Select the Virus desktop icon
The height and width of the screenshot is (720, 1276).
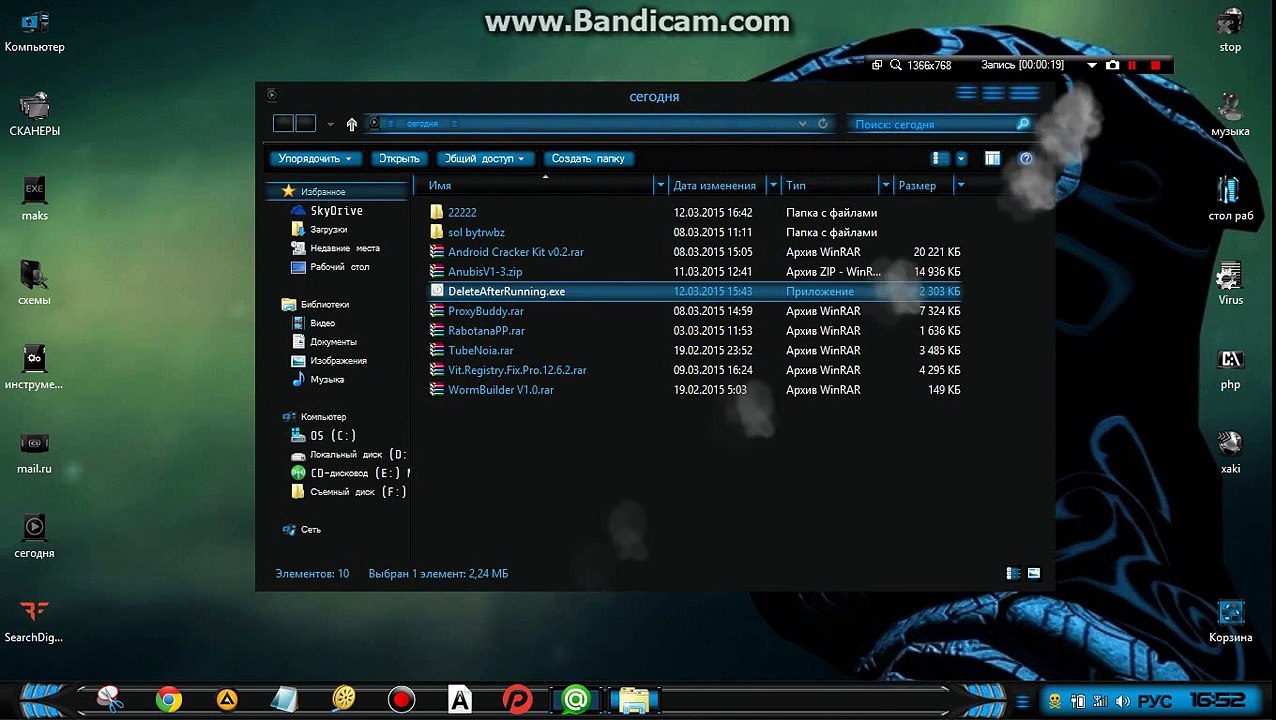click(x=1230, y=283)
